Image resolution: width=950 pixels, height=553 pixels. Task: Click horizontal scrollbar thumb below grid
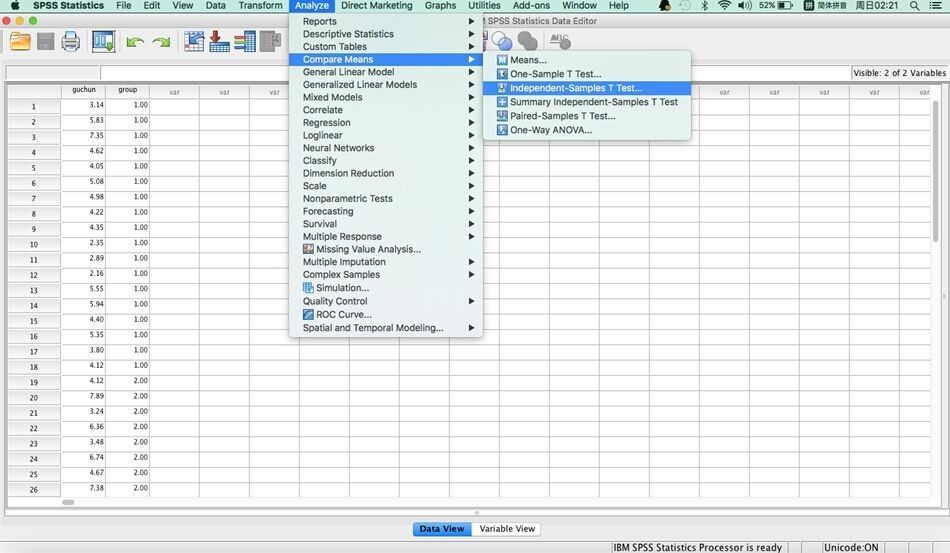coord(68,502)
